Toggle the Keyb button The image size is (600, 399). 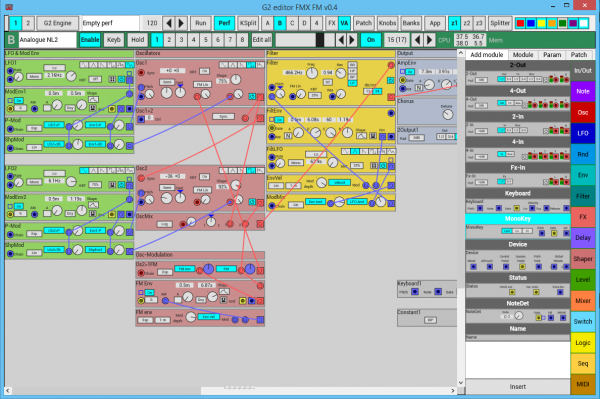coord(114,40)
